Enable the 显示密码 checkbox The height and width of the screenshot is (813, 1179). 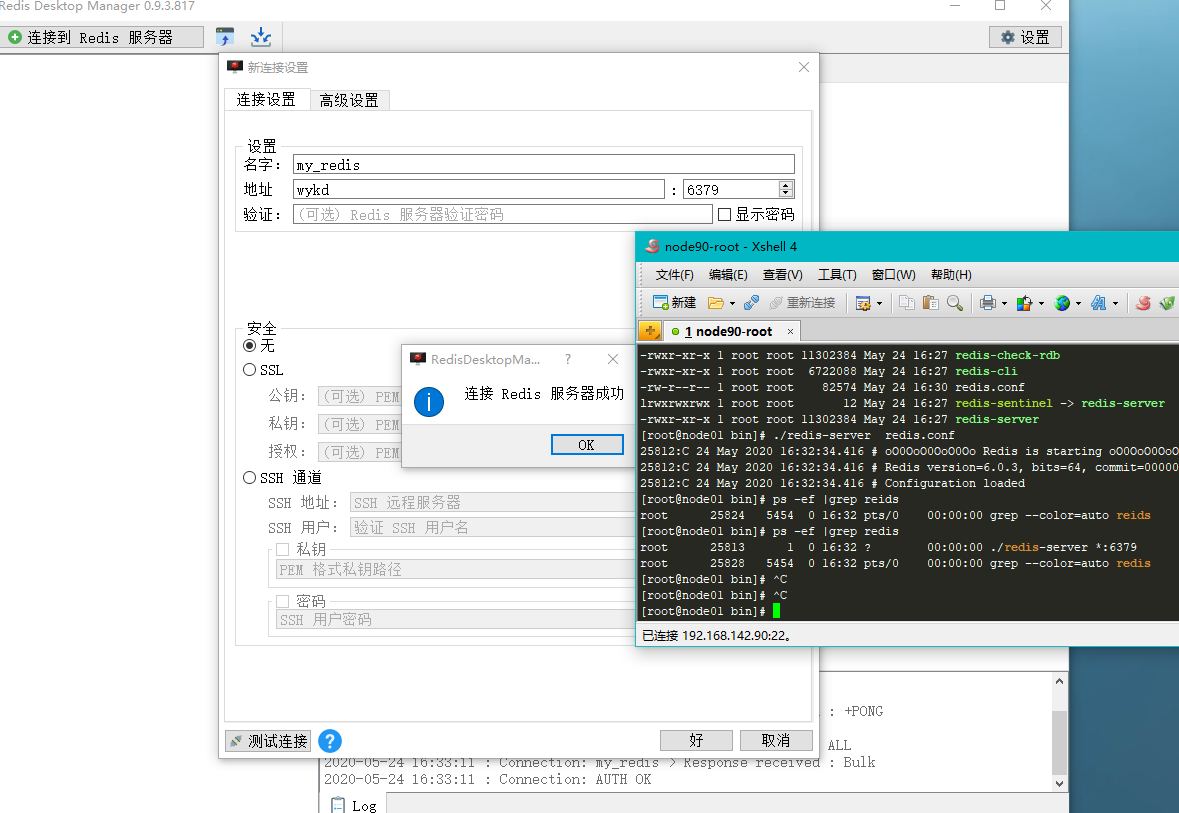click(725, 214)
